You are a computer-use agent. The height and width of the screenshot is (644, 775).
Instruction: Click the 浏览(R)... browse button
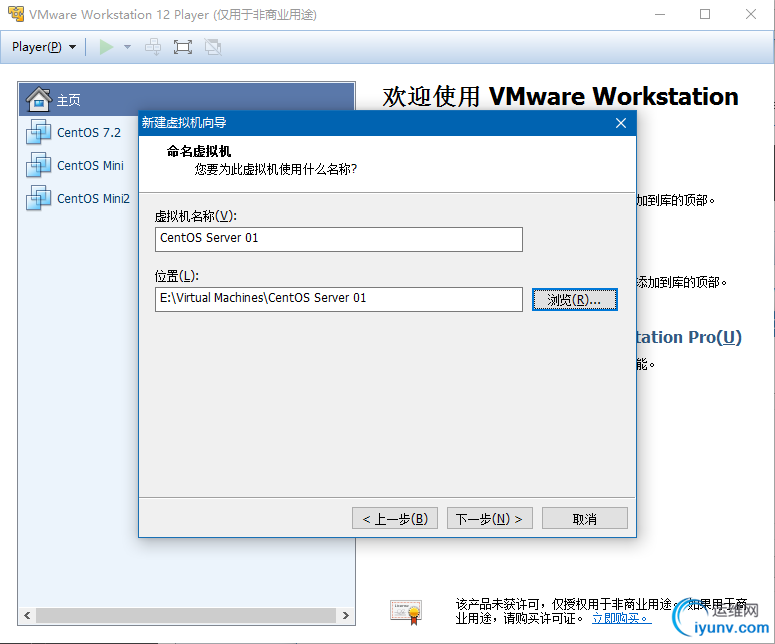click(x=574, y=300)
